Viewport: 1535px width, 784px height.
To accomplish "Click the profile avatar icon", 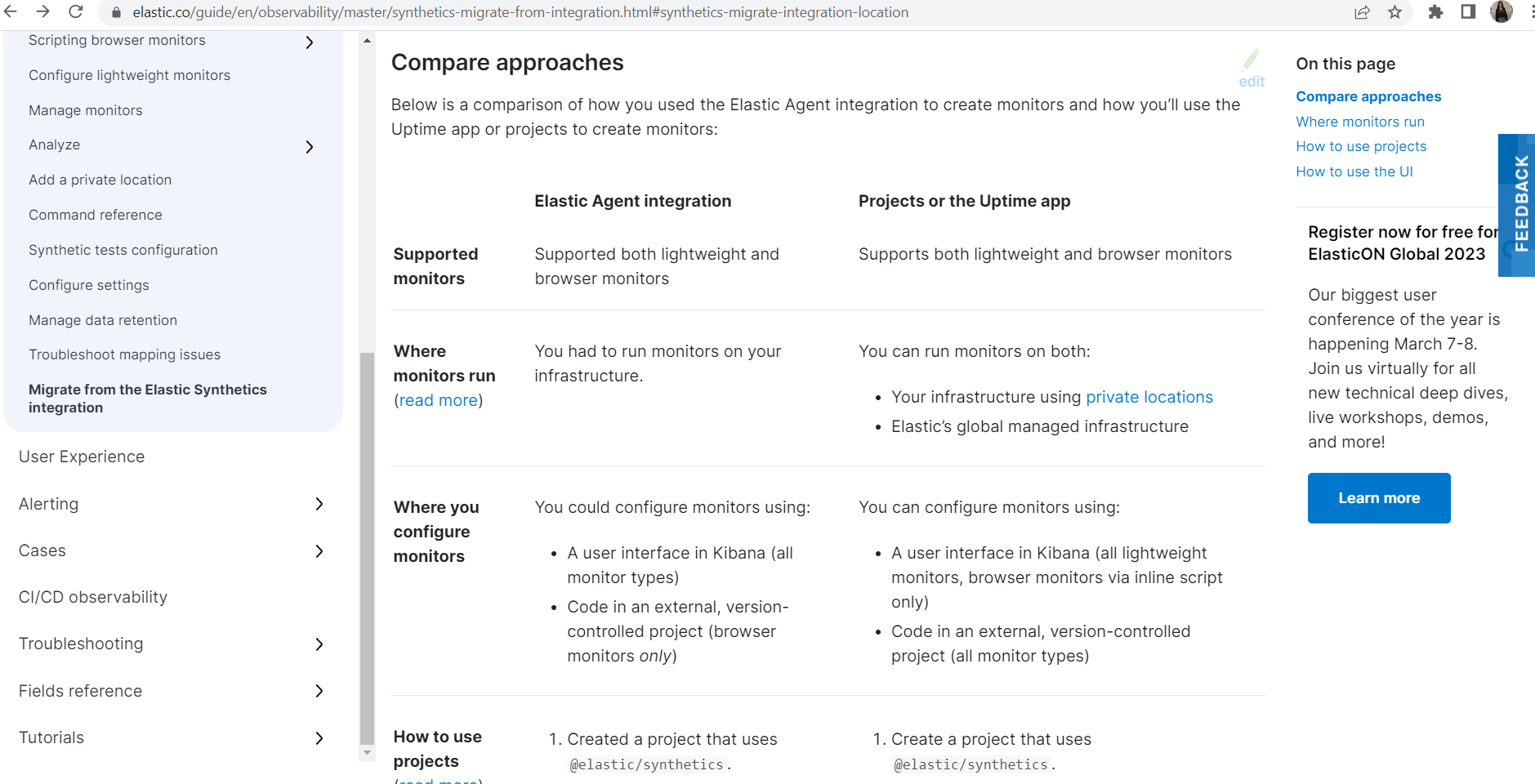I will (x=1502, y=12).
